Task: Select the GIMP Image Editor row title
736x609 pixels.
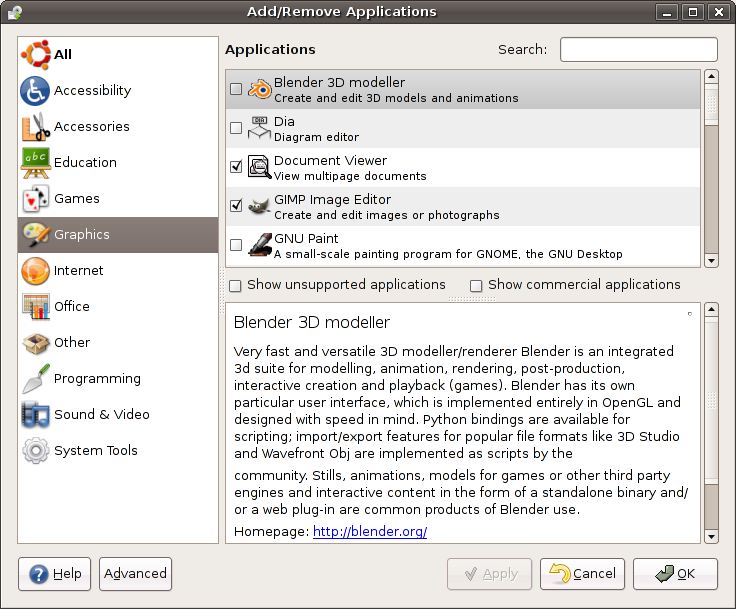Action: click(x=332, y=200)
